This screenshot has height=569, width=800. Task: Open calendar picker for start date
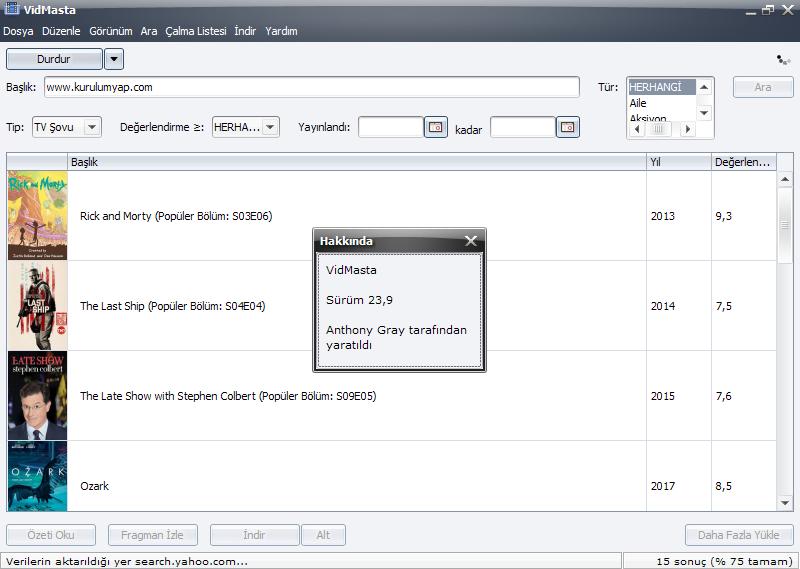(x=436, y=127)
